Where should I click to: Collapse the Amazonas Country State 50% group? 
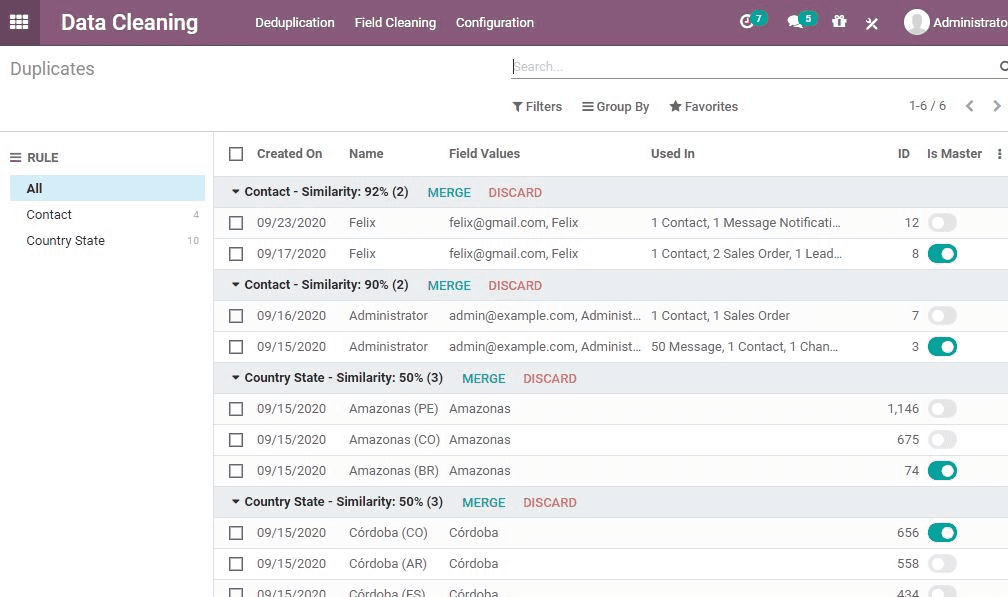tap(235, 378)
